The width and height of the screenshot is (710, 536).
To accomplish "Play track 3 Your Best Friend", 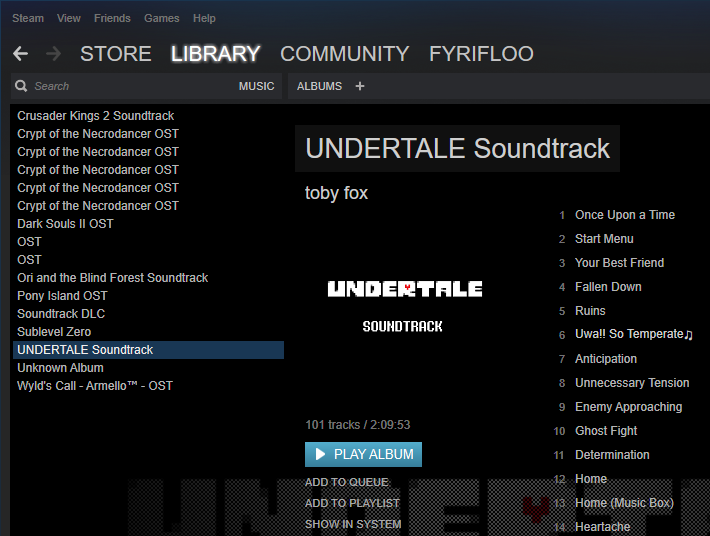I will (619, 263).
